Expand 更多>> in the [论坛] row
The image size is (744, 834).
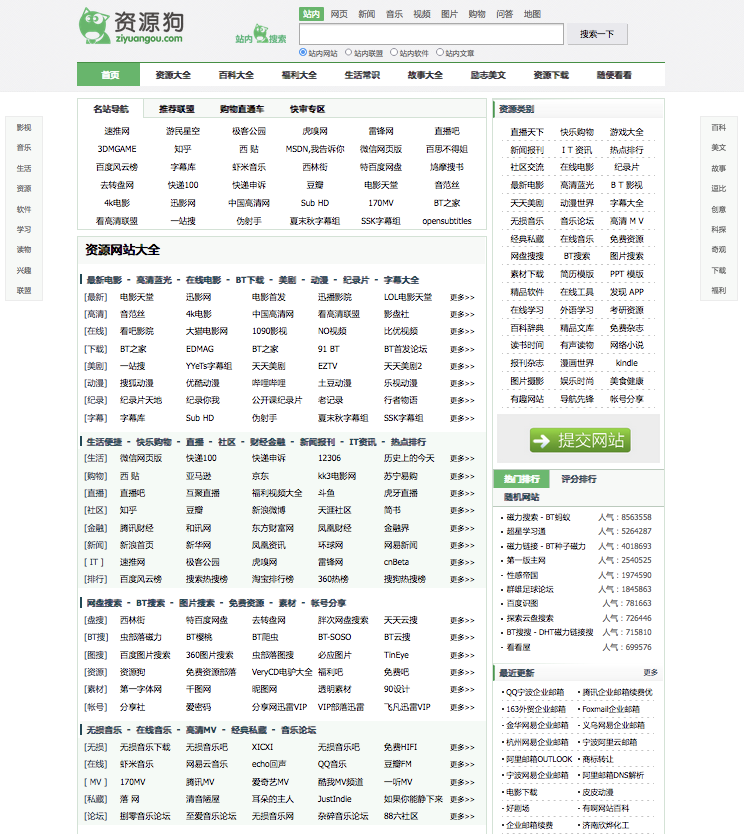click(462, 816)
